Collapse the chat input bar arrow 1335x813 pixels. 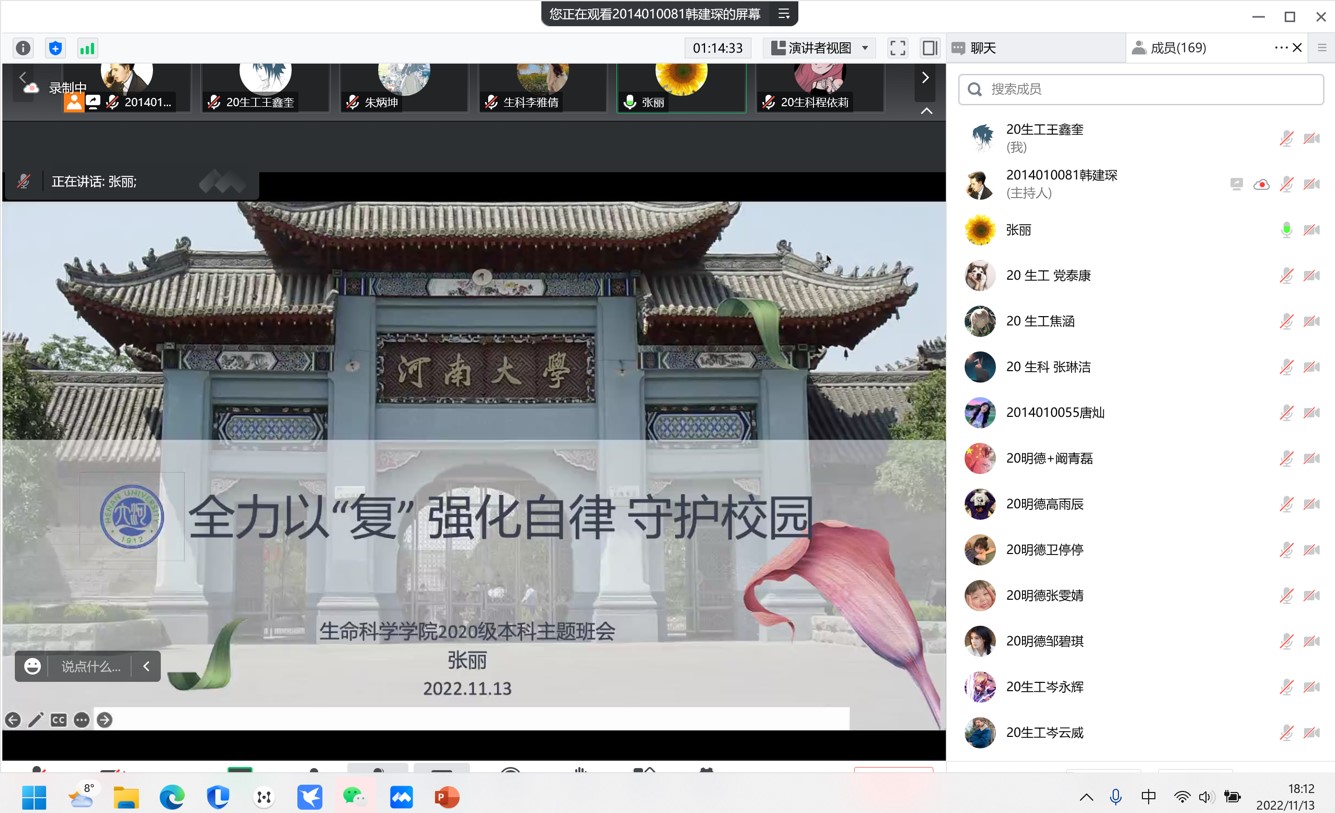click(x=146, y=666)
